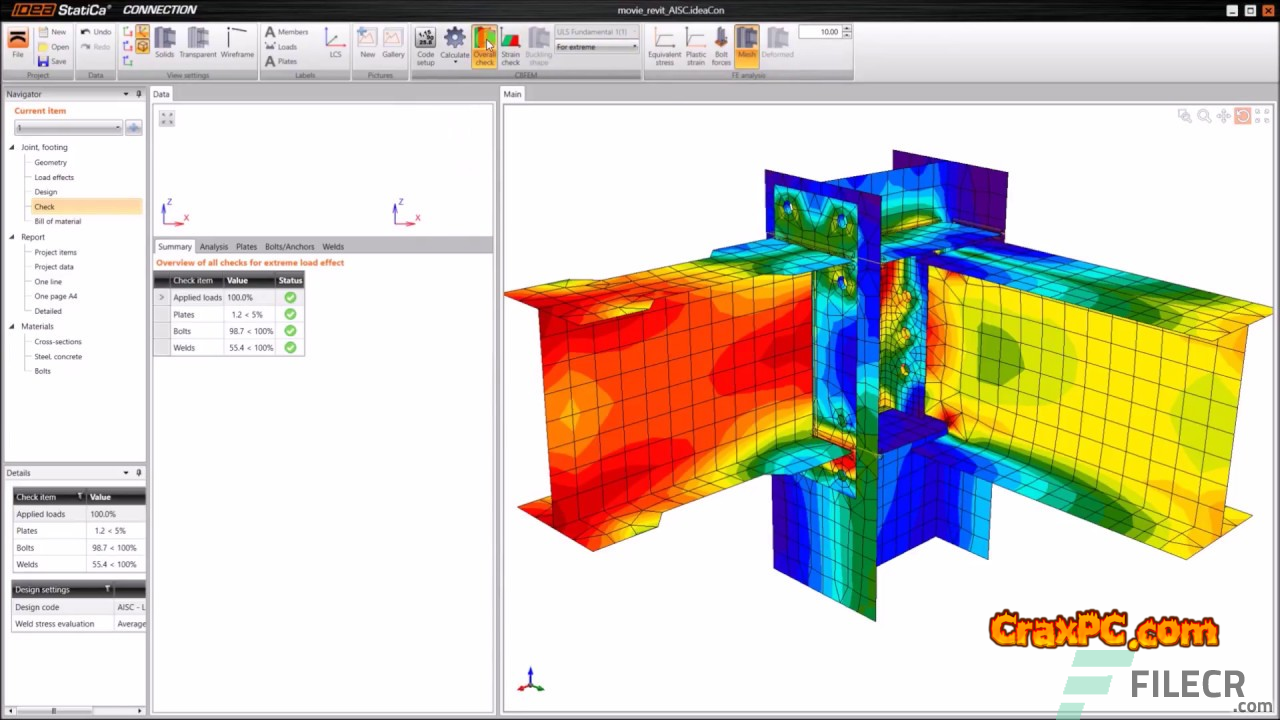The image size is (1280, 720).
Task: Collapse the Joint, footing tree node
Action: [12, 147]
